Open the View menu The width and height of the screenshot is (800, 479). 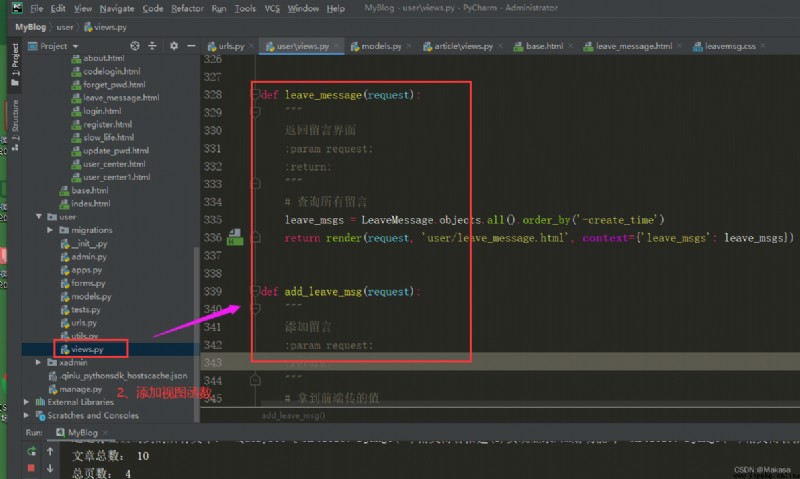(83, 8)
